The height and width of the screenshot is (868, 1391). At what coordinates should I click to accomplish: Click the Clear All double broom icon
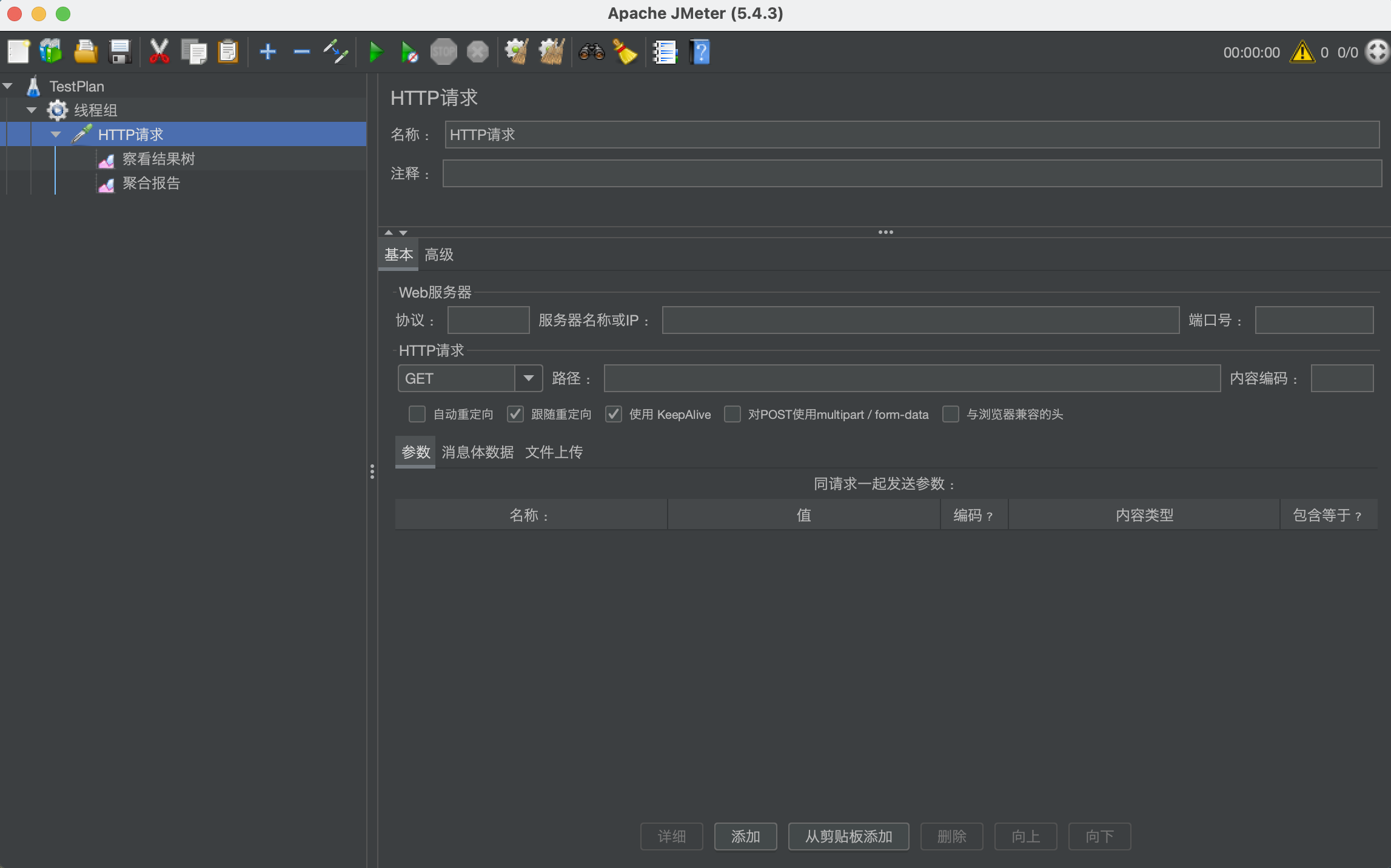coord(552,52)
